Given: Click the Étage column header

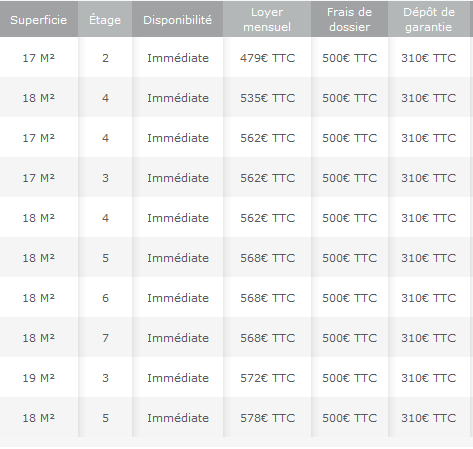Looking at the screenshot, I should click(105, 19).
